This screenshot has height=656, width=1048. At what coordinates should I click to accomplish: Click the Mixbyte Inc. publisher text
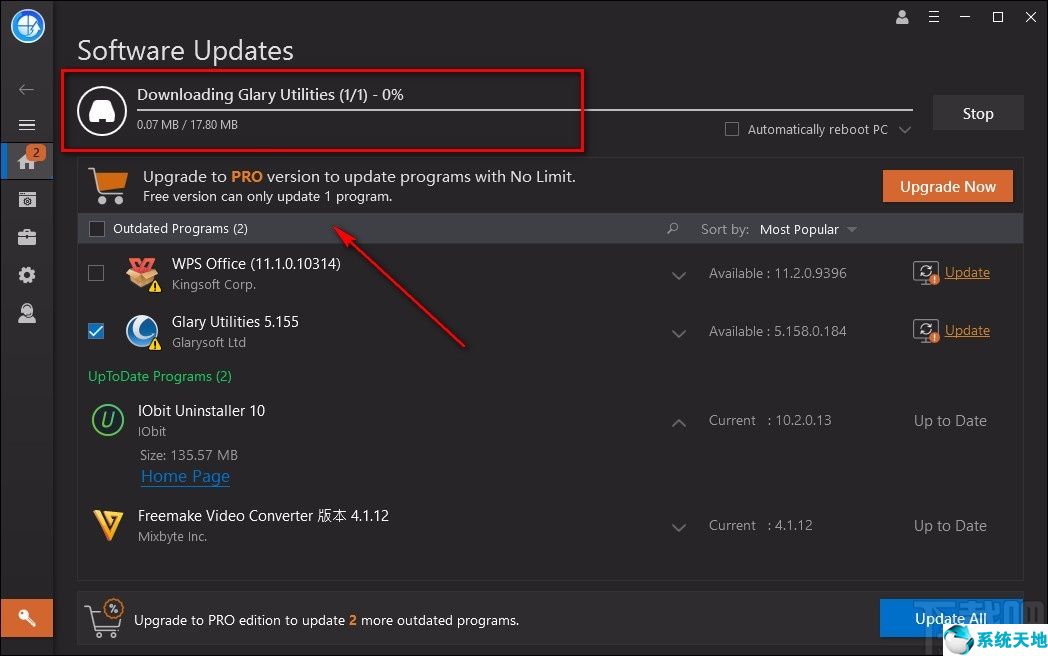point(172,536)
